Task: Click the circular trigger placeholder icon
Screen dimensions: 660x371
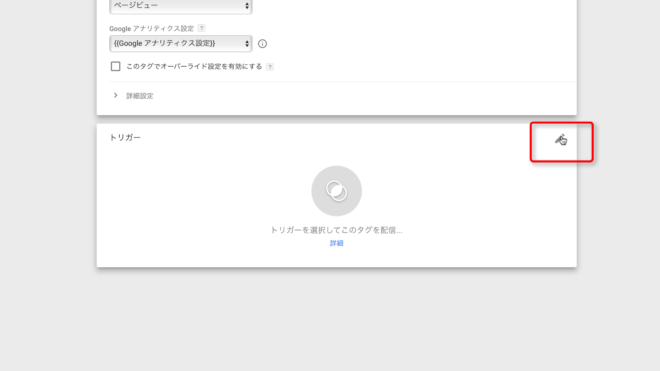Action: [x=336, y=191]
